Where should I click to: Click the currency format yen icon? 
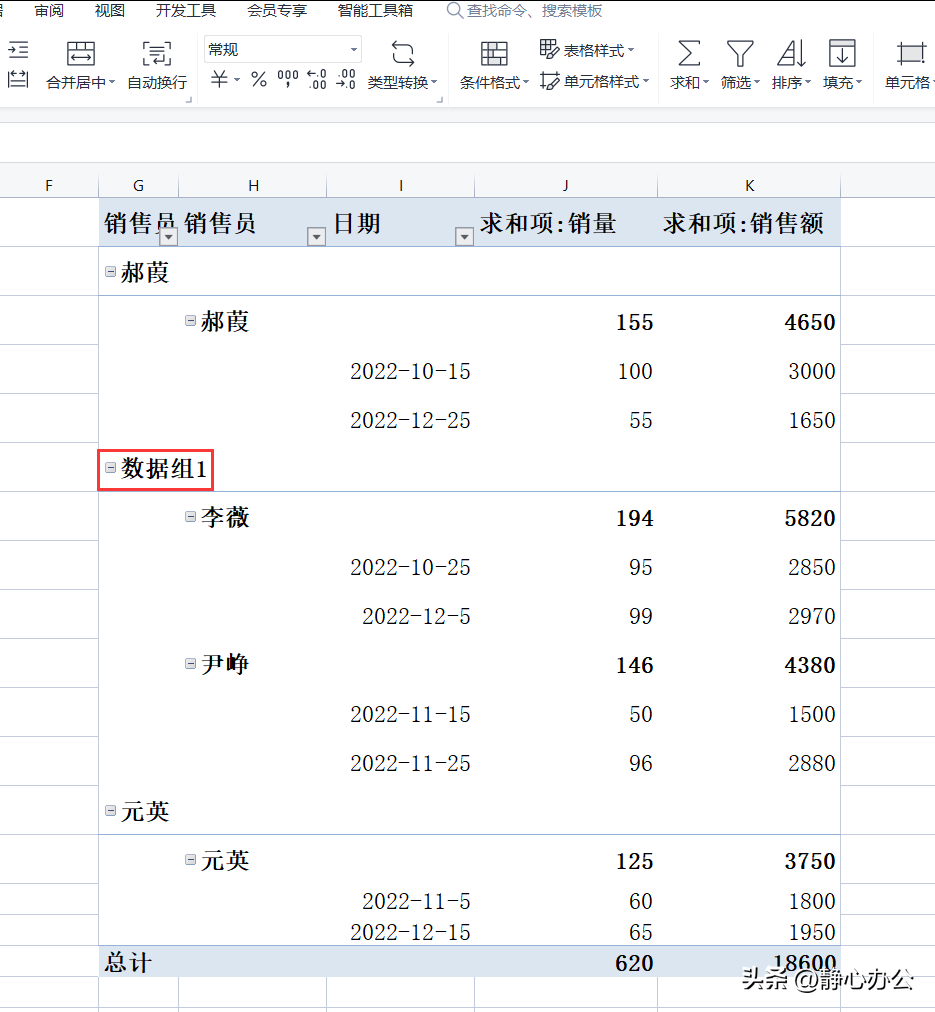pos(219,79)
